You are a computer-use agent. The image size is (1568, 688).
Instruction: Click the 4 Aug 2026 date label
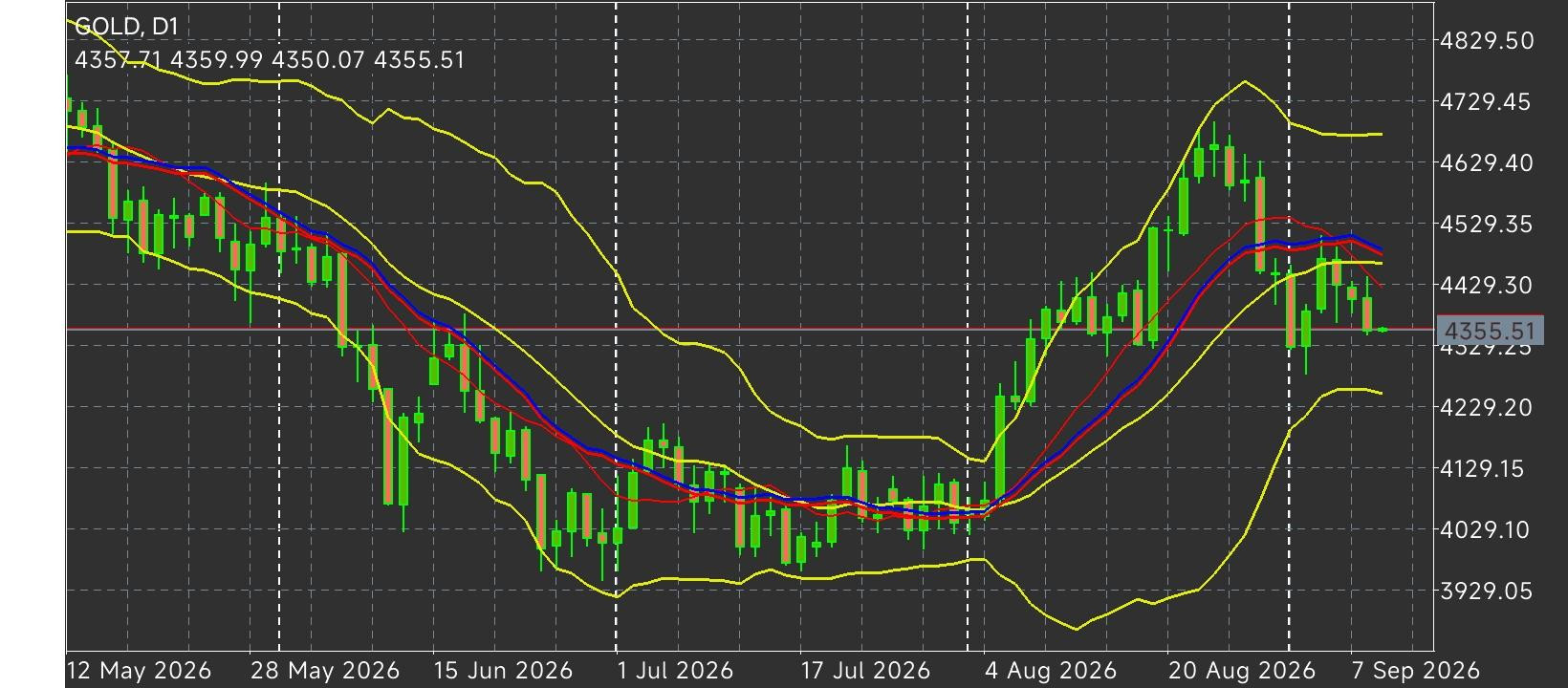point(1051,670)
